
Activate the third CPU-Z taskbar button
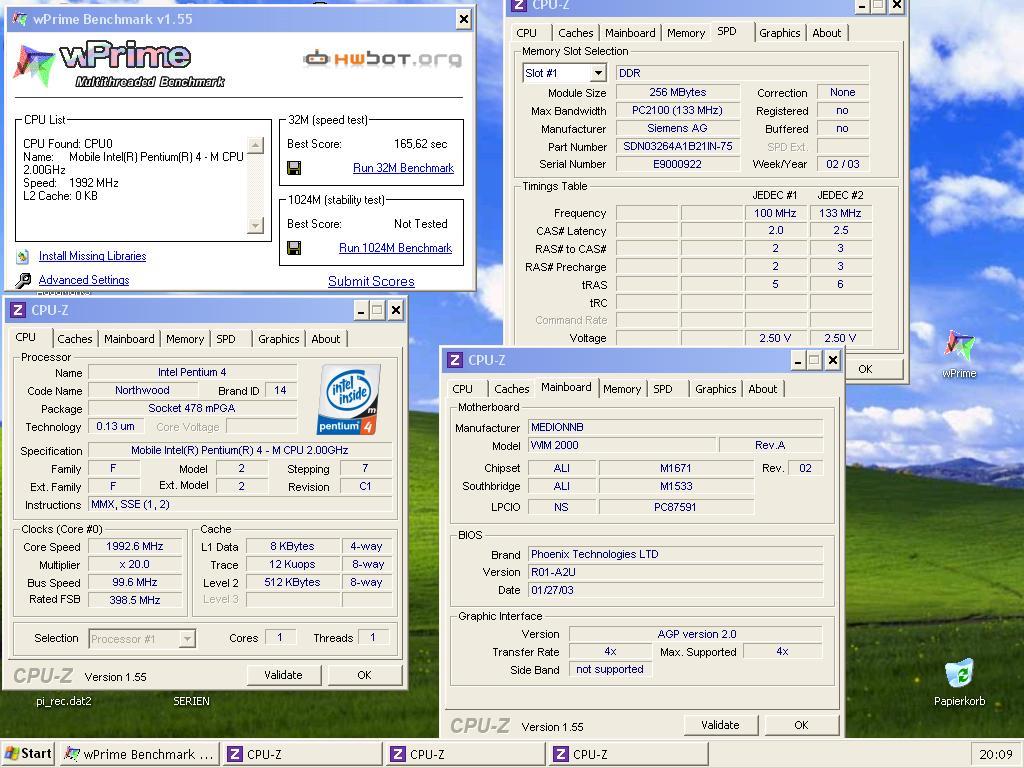coord(629,754)
